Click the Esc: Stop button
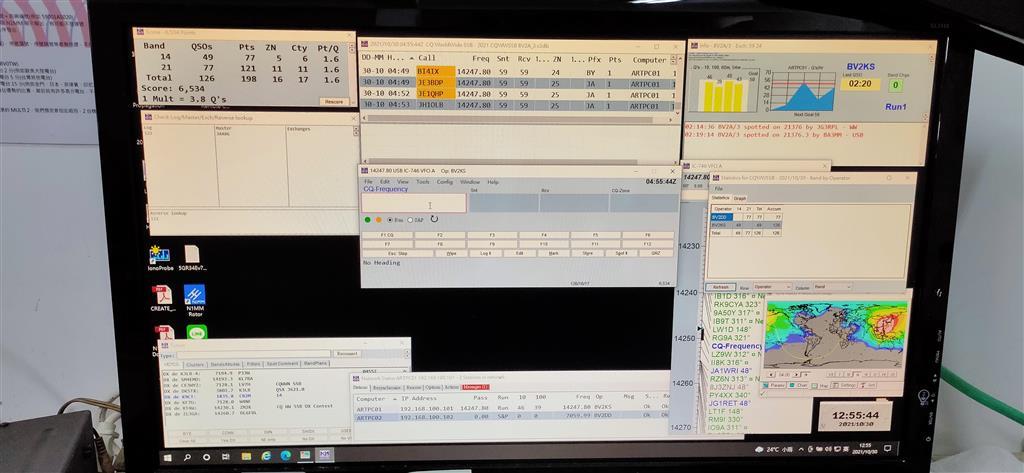This screenshot has height=473, width=1024. [x=398, y=253]
